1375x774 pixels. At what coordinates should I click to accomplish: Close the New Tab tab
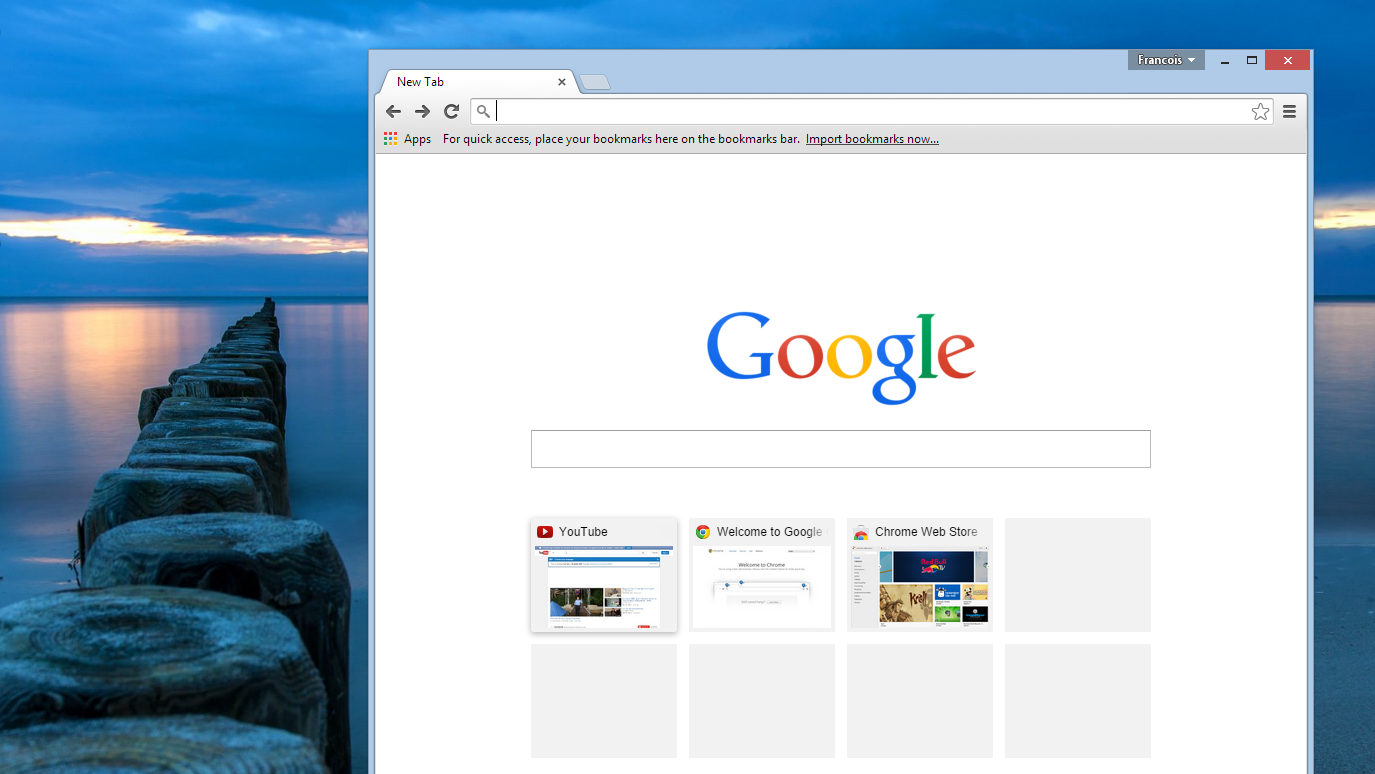(x=562, y=82)
